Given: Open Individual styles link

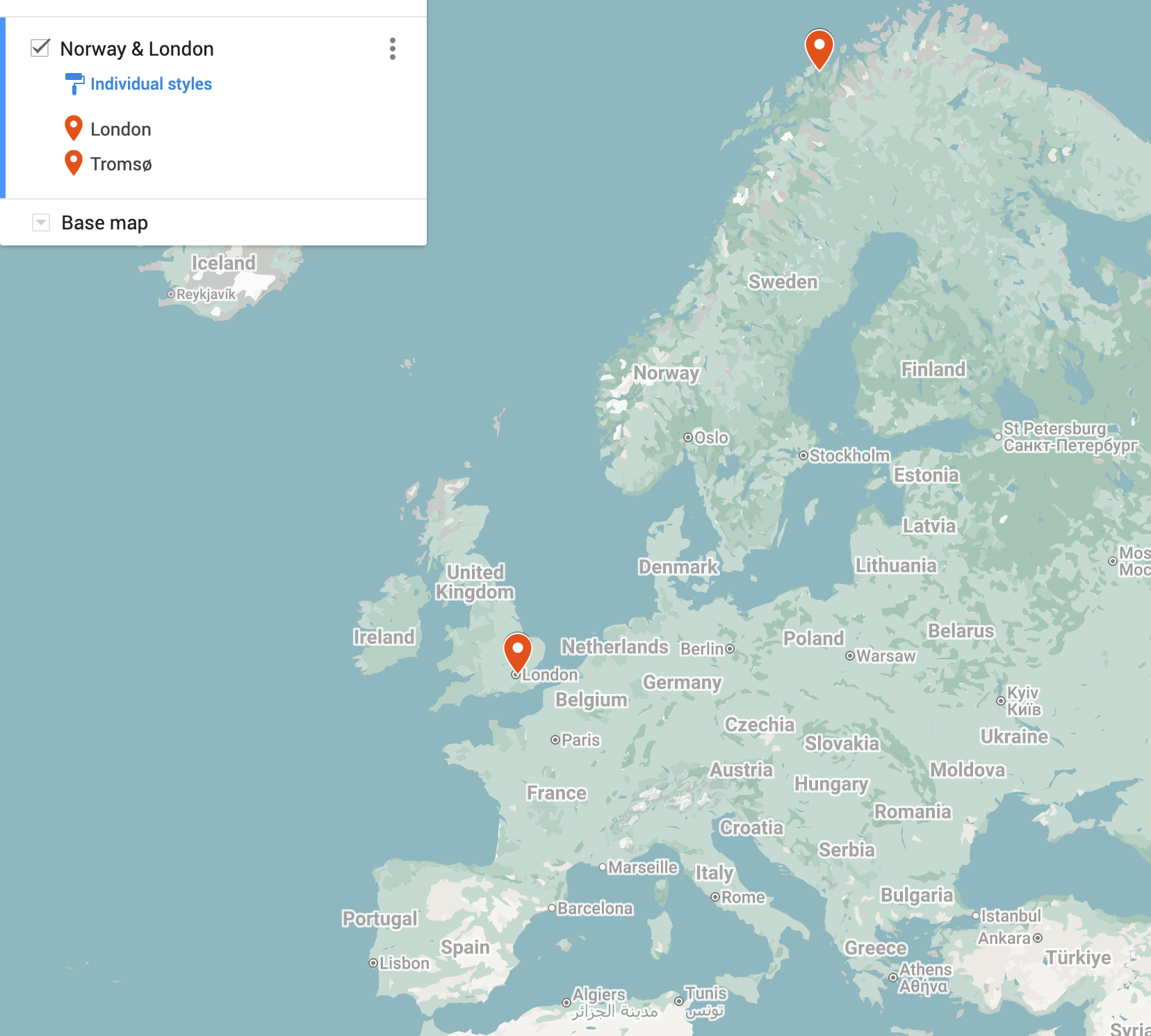Looking at the screenshot, I should pos(151,84).
